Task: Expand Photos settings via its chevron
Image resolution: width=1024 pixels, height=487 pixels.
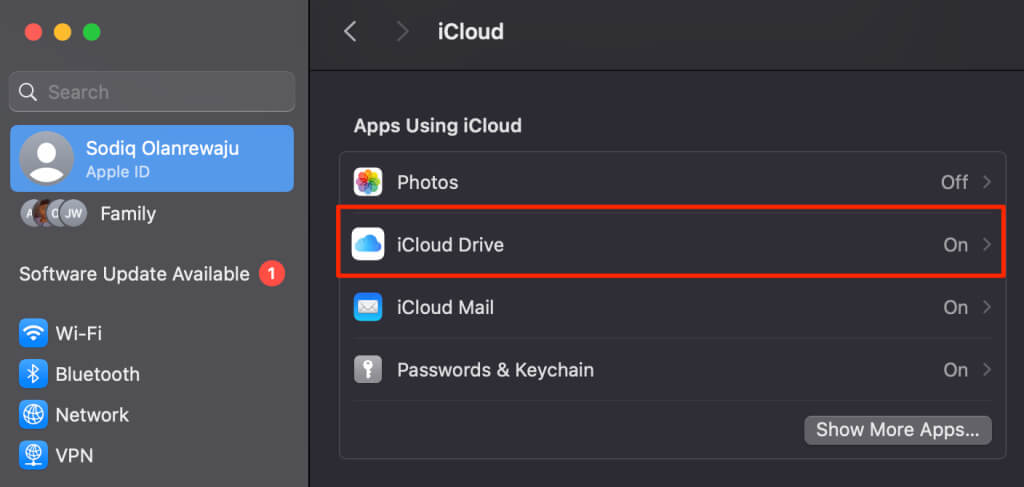Action: click(987, 182)
